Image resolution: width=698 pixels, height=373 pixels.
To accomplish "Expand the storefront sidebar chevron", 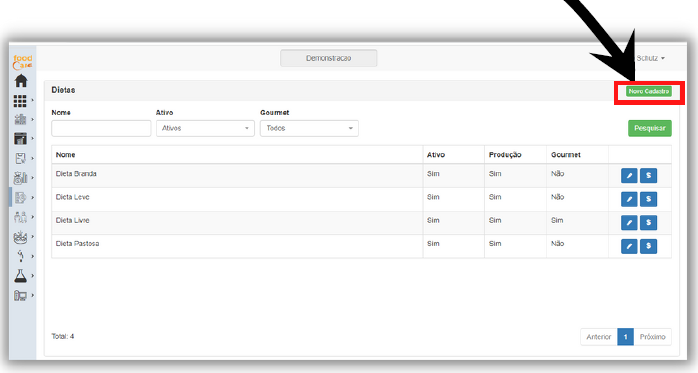I will click(32, 138).
